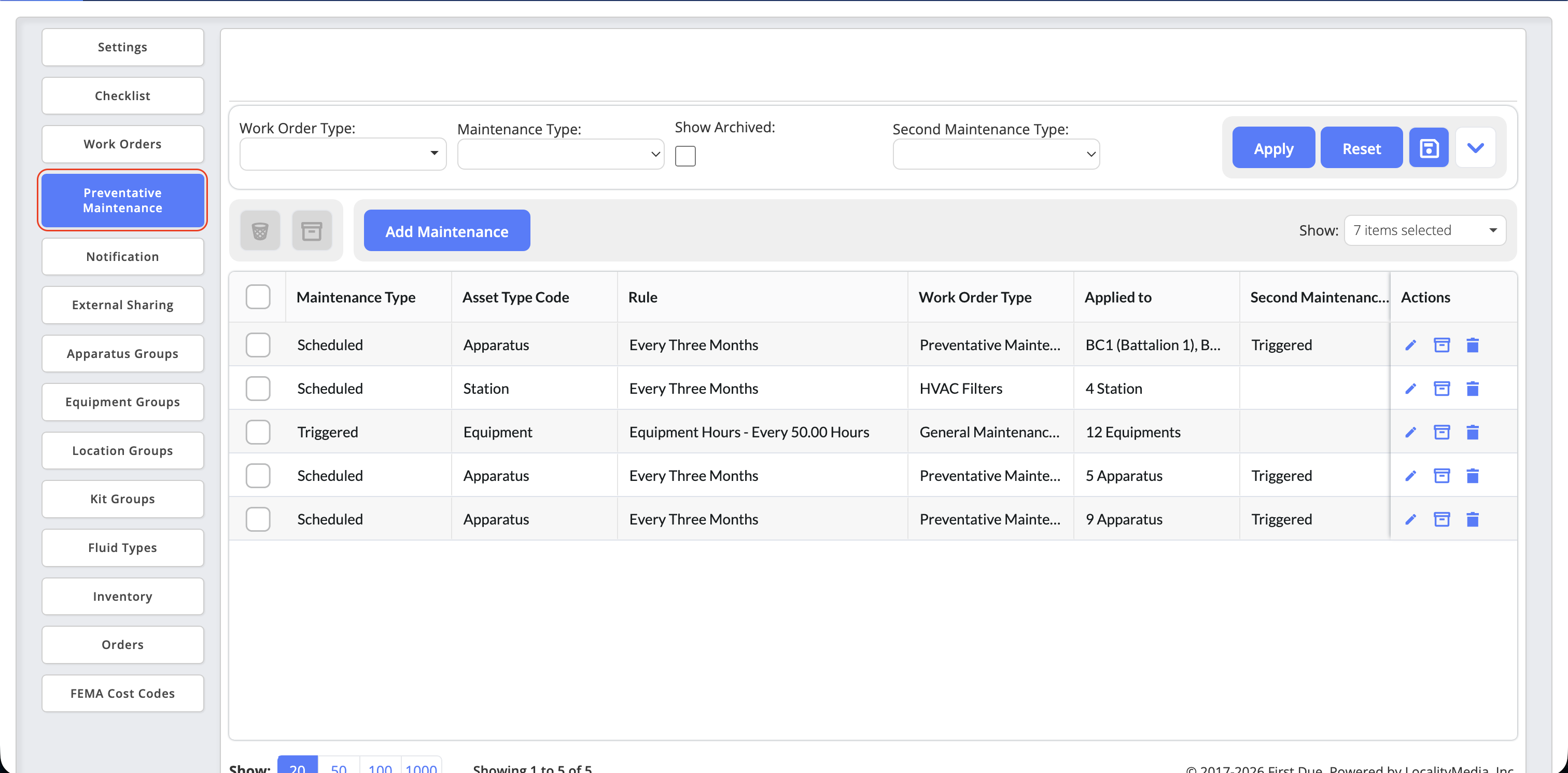
Task: Open the 7 items selected column dropdown
Action: pyautogui.click(x=1424, y=230)
